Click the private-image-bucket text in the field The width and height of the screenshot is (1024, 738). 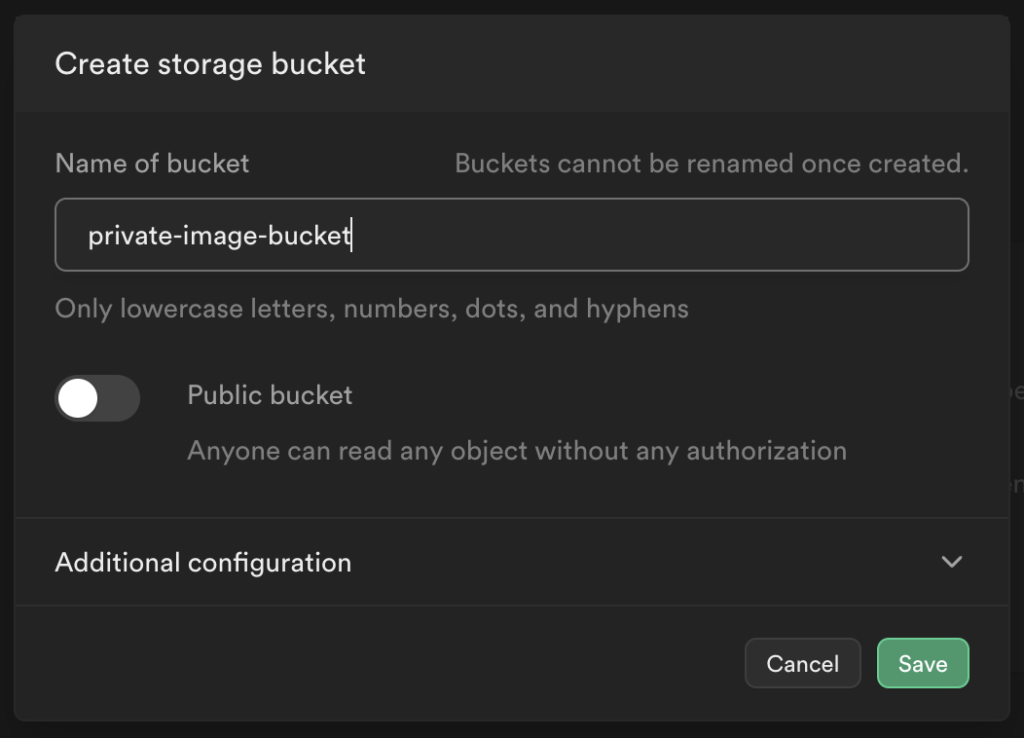(219, 235)
